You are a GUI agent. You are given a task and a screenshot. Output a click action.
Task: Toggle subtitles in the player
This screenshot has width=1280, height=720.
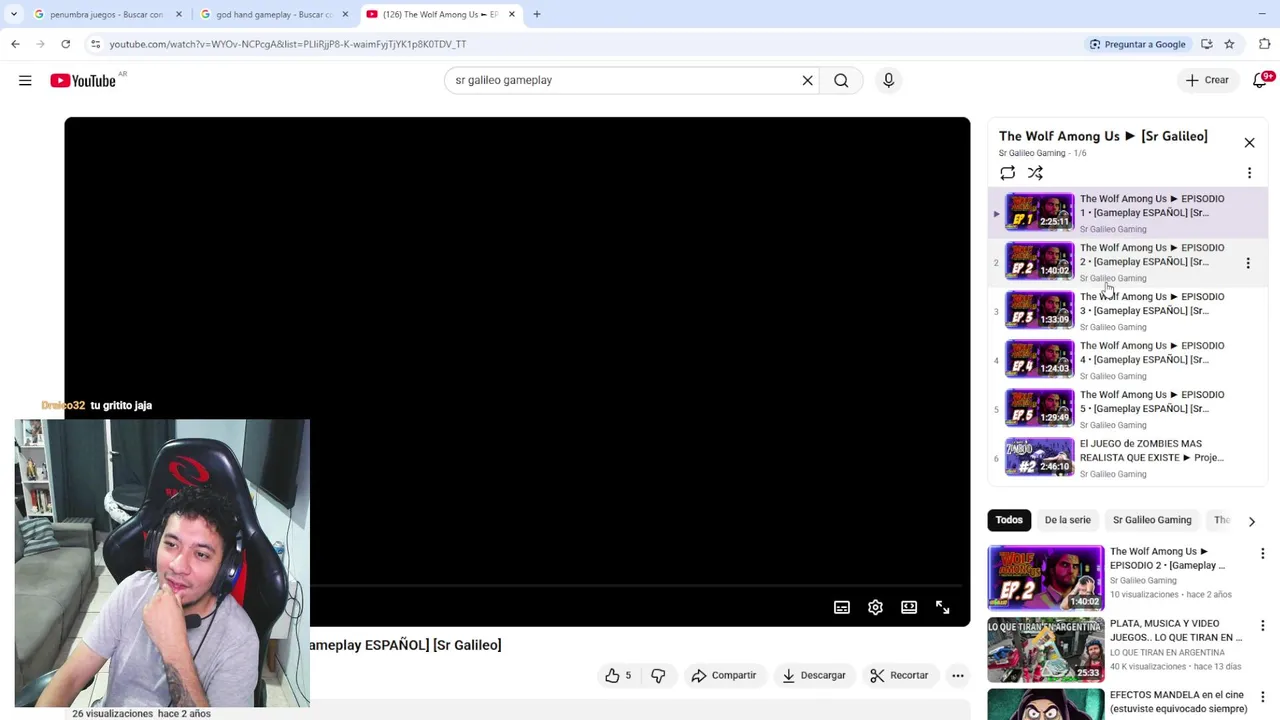click(842, 607)
